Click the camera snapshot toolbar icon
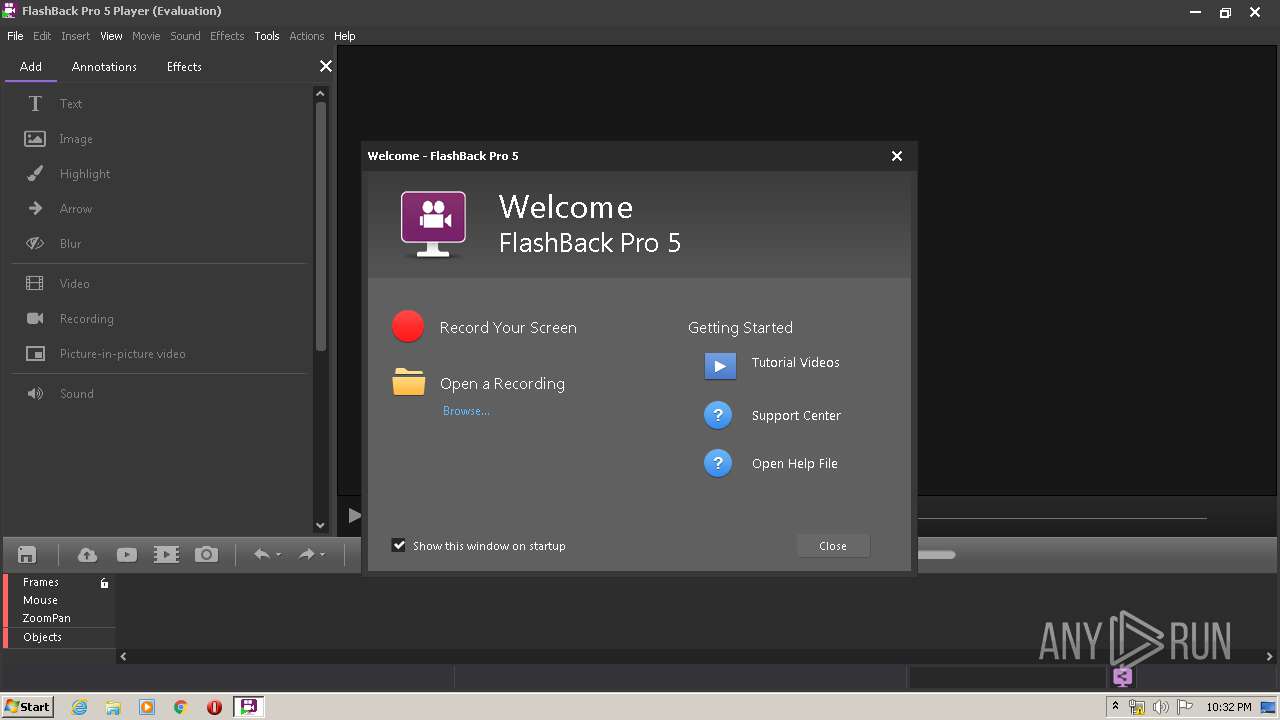1280x720 pixels. point(206,554)
